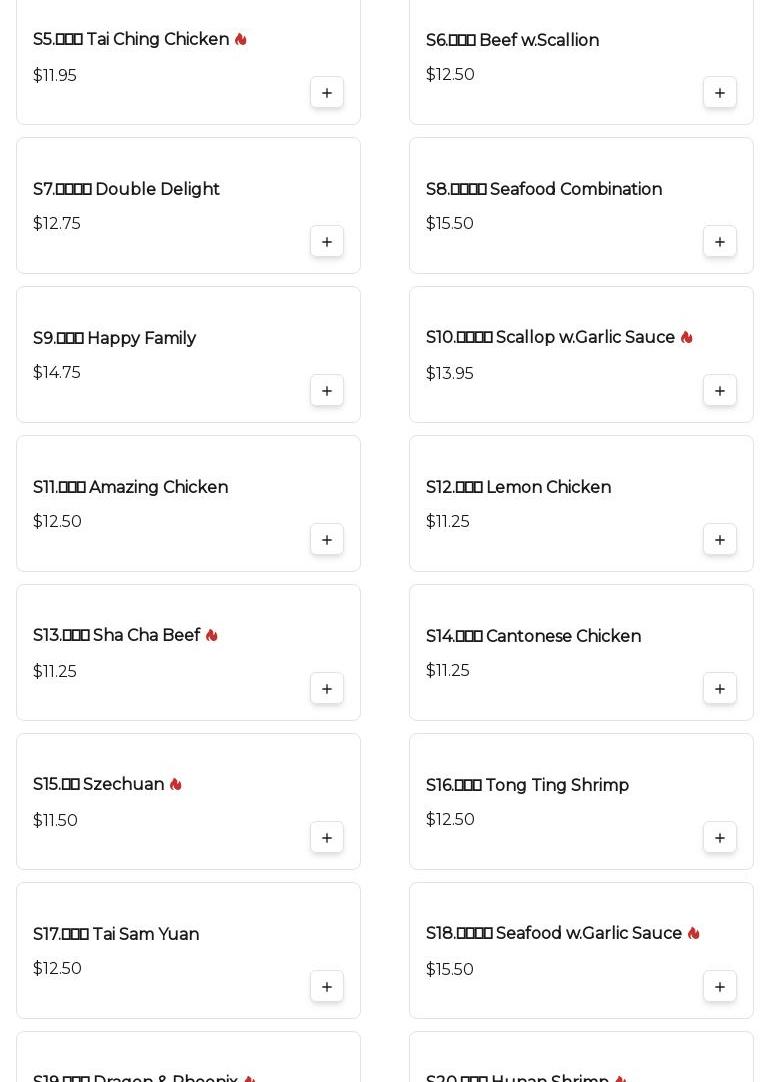Screen dimensions: 770x1082
Task: Click plus button for Tai Sam Yuan
Action: click(327, 987)
